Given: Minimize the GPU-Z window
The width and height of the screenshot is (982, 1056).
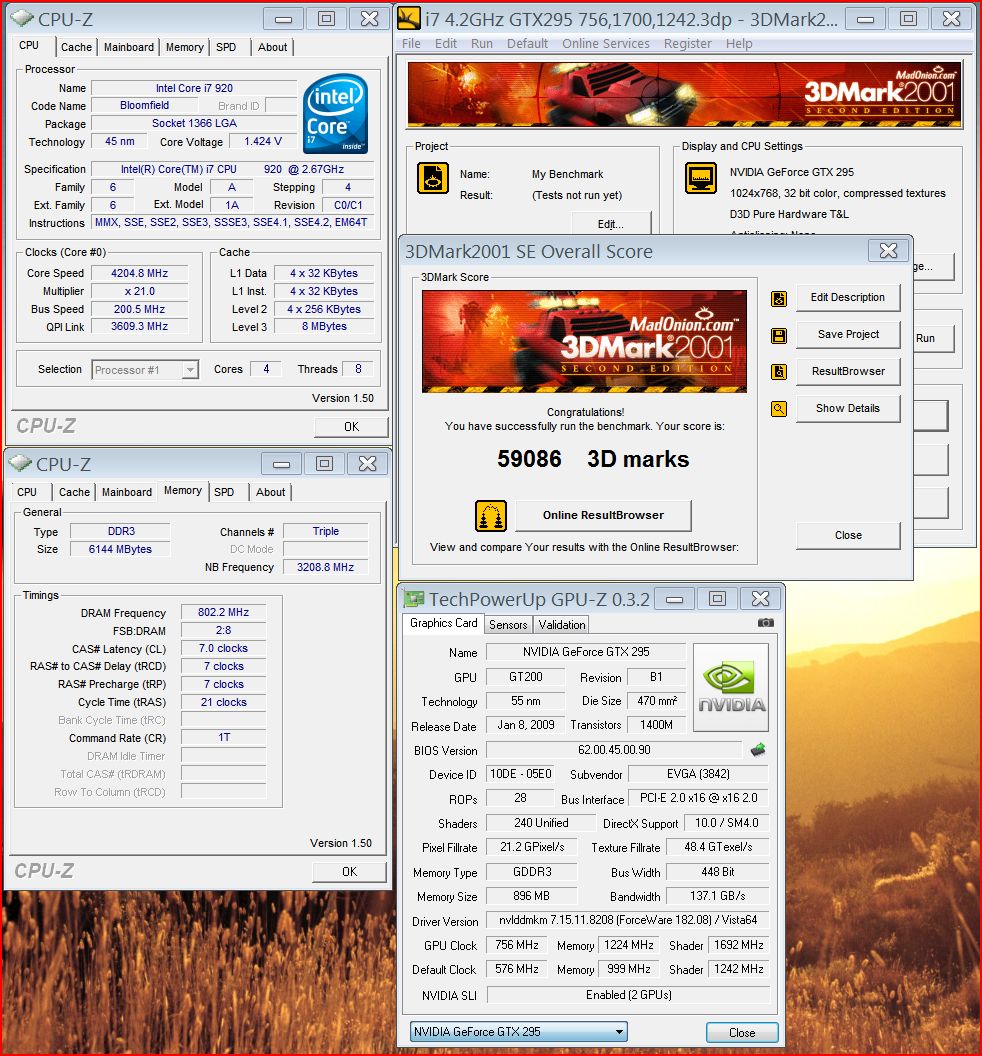Looking at the screenshot, I should [x=674, y=599].
